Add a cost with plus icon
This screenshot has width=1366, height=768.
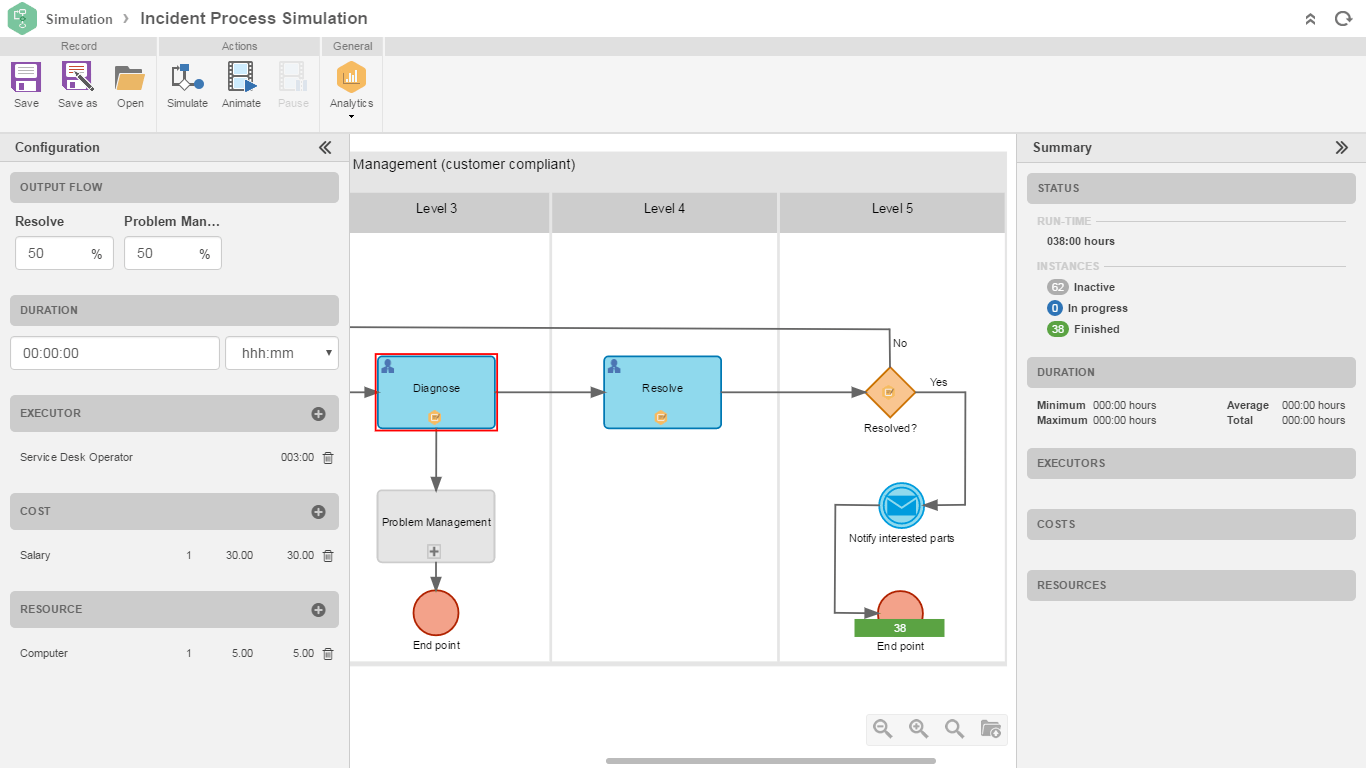(318, 511)
